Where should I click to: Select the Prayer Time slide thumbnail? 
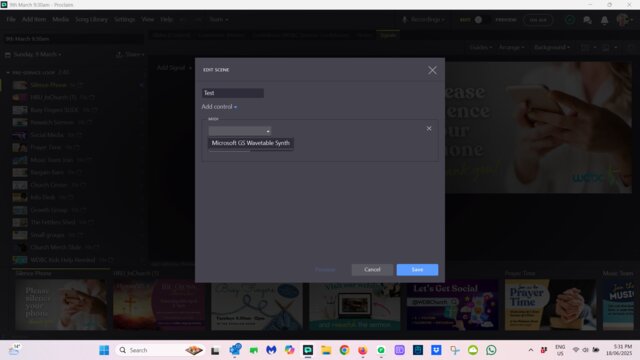click(x=550, y=304)
